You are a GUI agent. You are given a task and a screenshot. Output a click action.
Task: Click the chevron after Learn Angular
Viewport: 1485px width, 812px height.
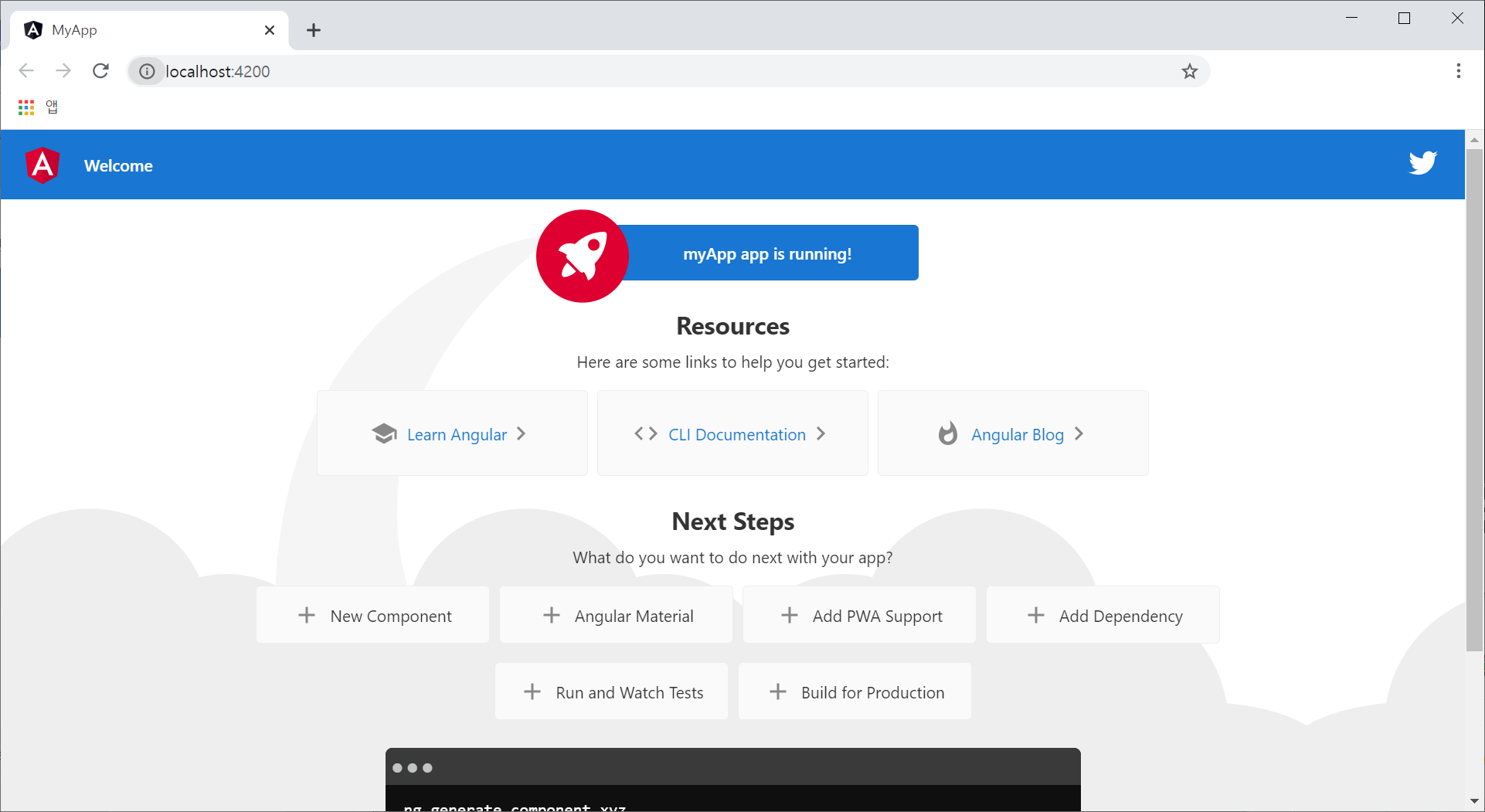click(522, 433)
